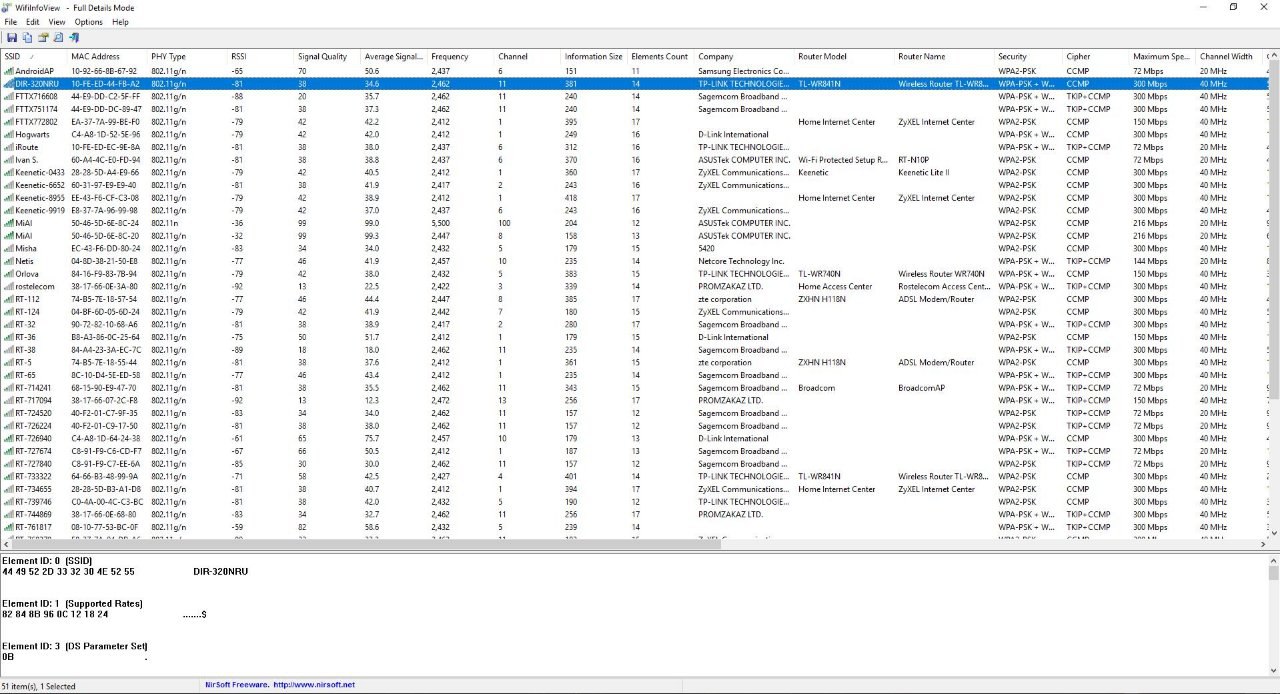The image size is (1280, 694).
Task: Open the Edit menu
Action: pos(33,22)
